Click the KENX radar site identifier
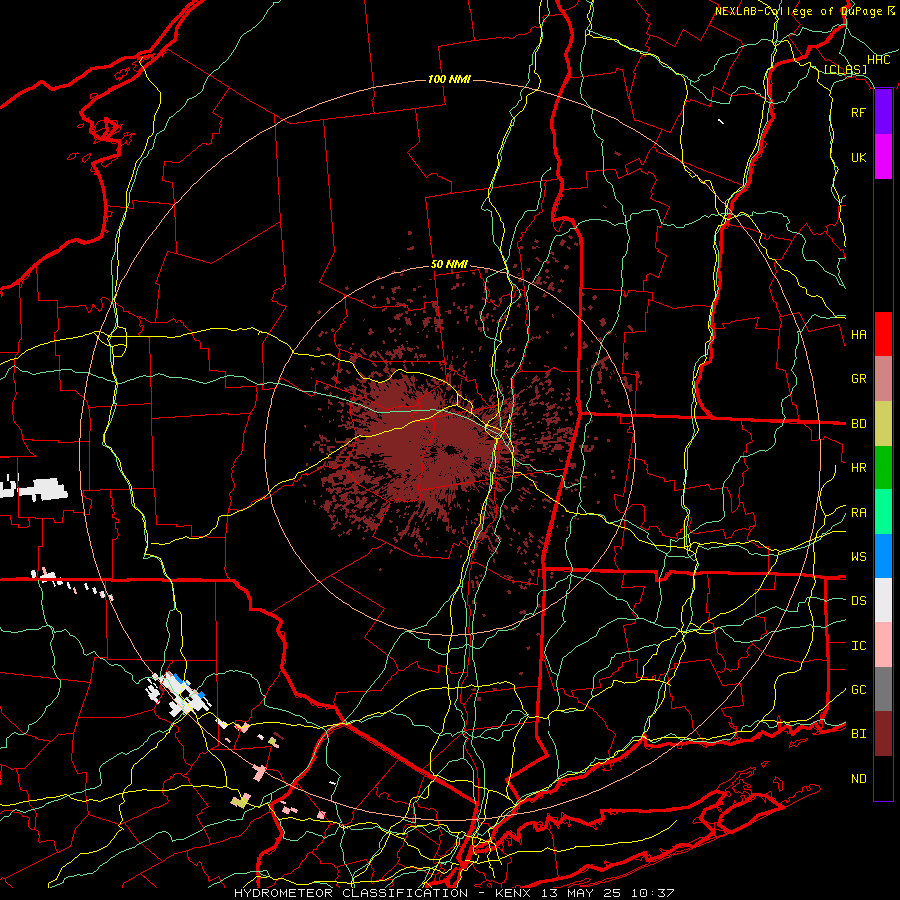 coord(515,893)
